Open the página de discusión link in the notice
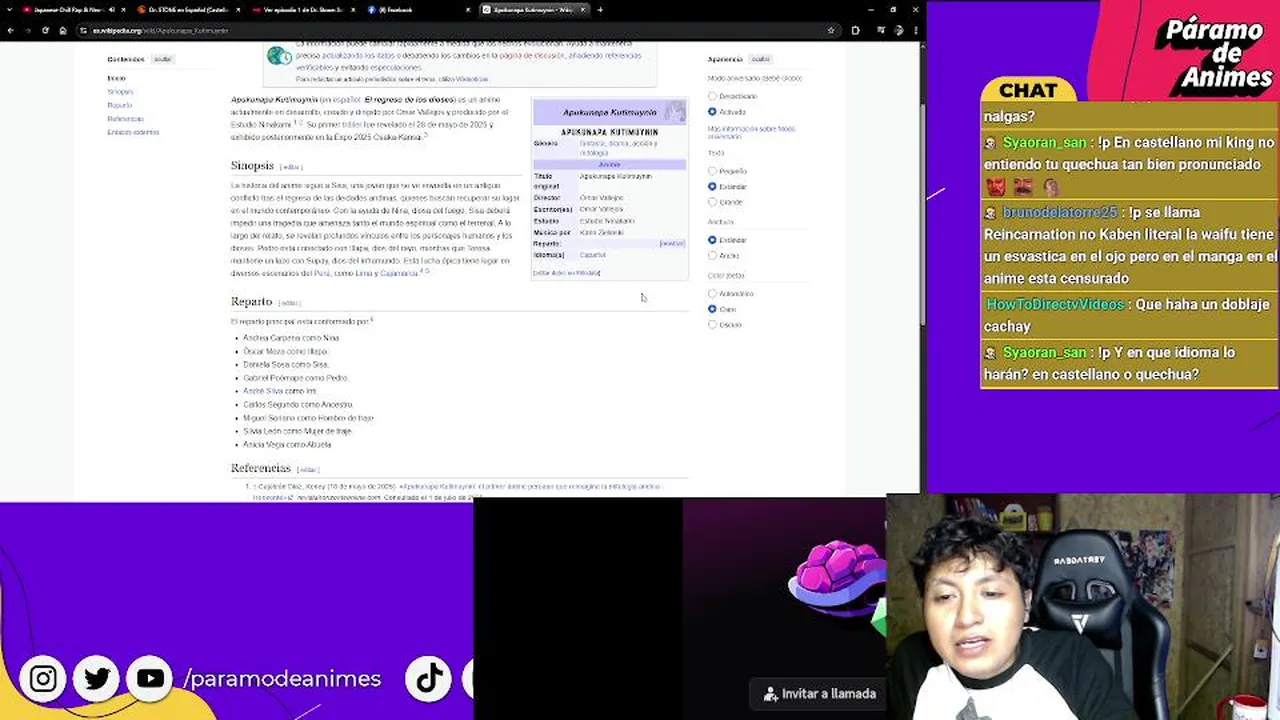This screenshot has width=1280, height=720. point(532,56)
